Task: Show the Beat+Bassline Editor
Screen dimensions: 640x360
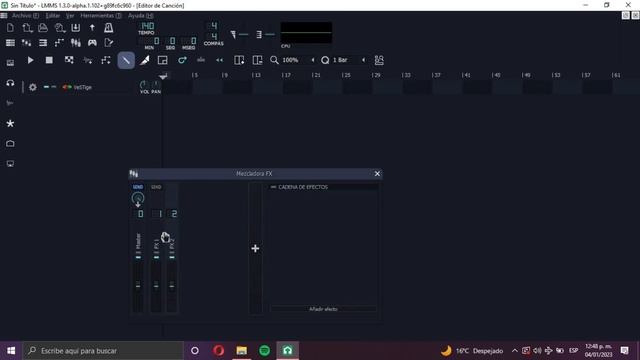Action: coord(27,42)
